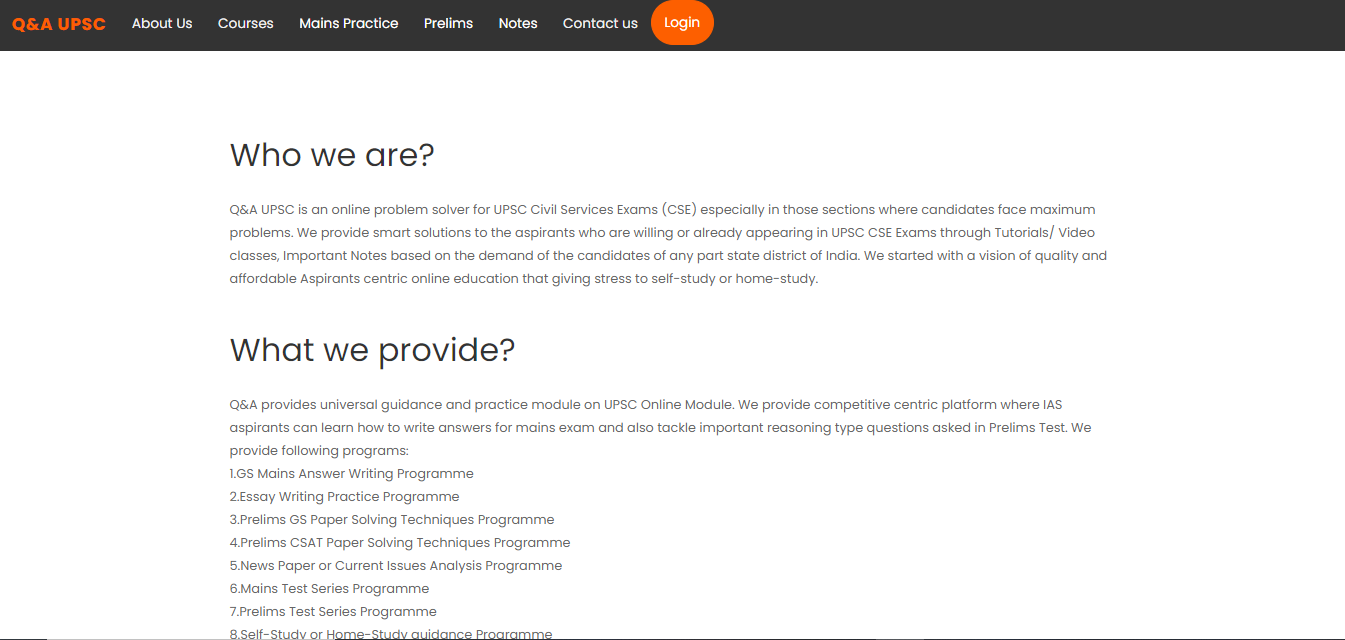Click the orange Login button
The image size is (1345, 640).
682,23
